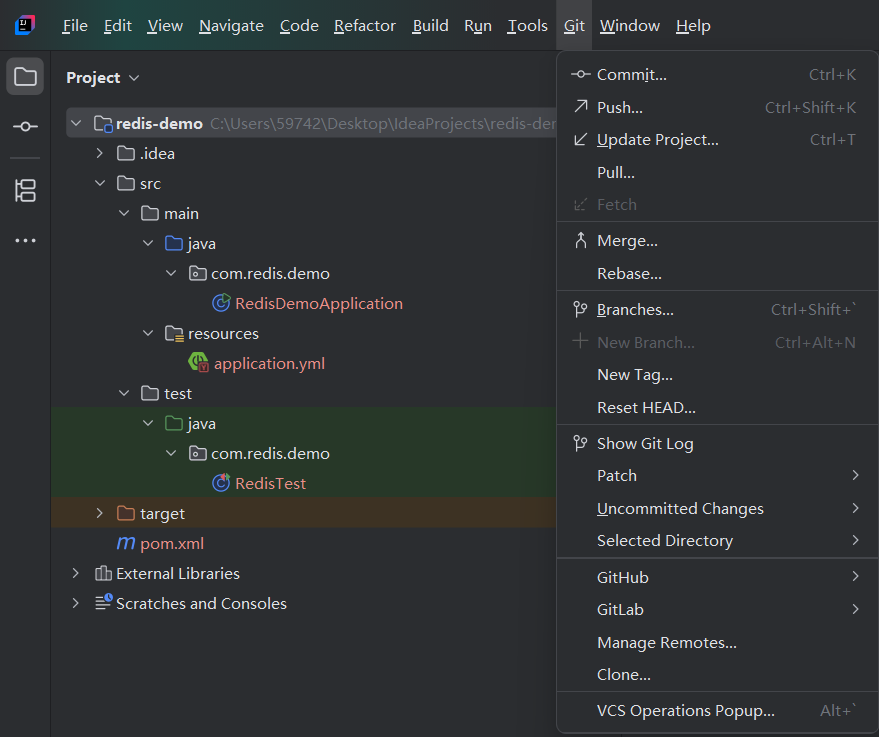Select pom.xml in project tree
Viewport: 879px width, 737px height.
172,544
